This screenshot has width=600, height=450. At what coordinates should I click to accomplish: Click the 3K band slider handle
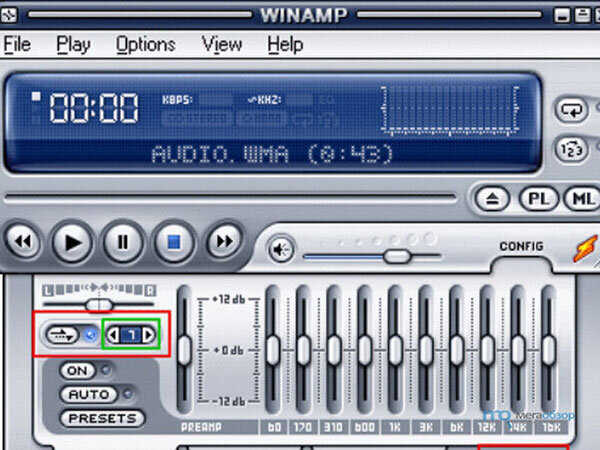(x=426, y=350)
